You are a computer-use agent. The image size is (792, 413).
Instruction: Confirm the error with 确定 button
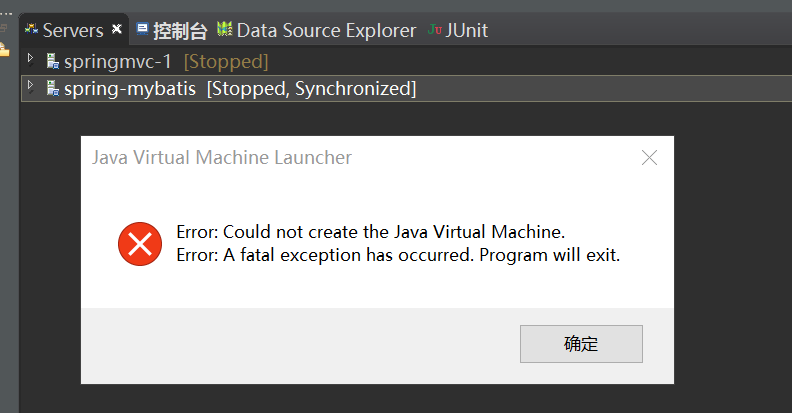click(581, 344)
